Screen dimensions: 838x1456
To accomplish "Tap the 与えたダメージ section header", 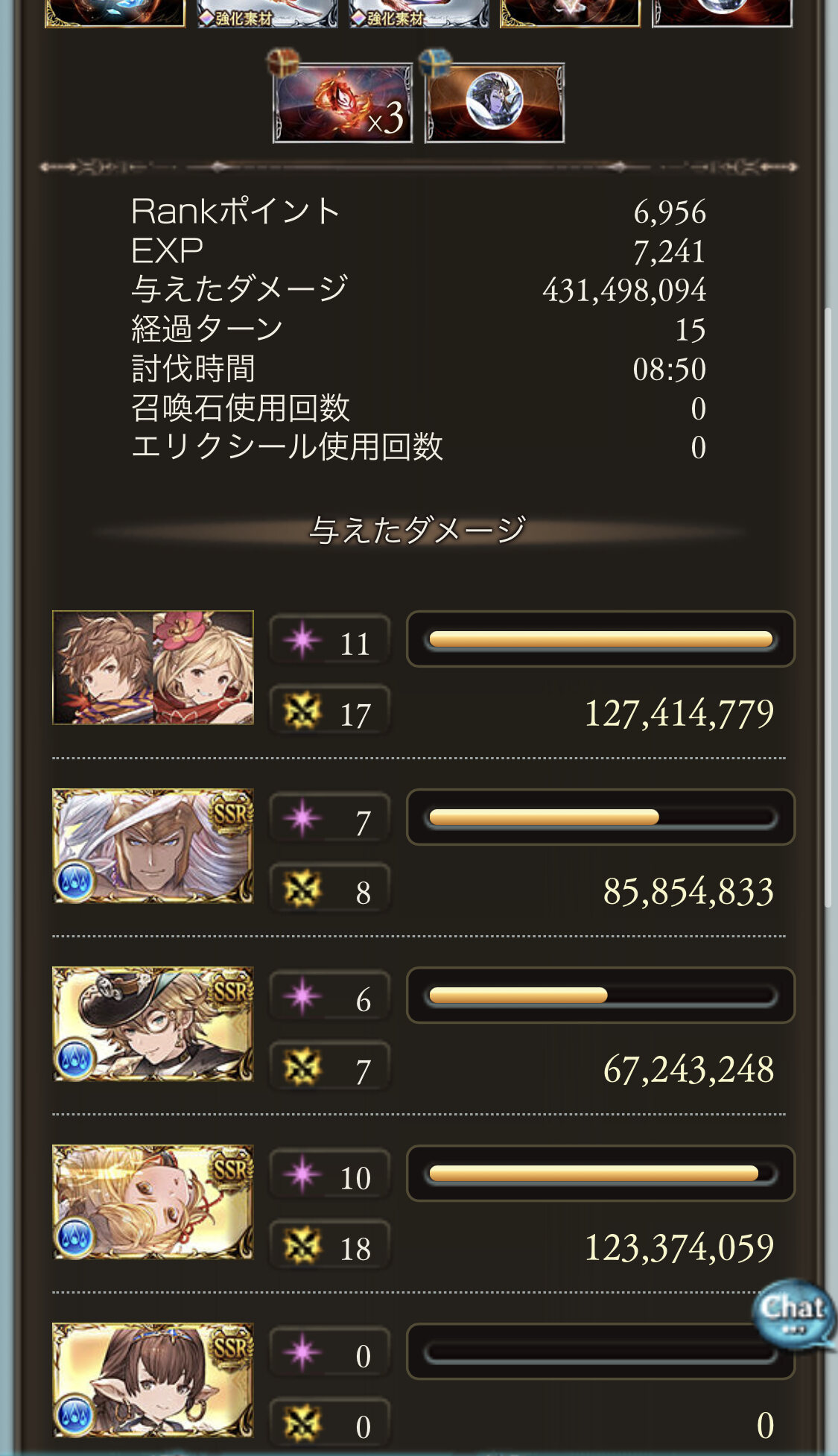I will pyautogui.click(x=418, y=531).
